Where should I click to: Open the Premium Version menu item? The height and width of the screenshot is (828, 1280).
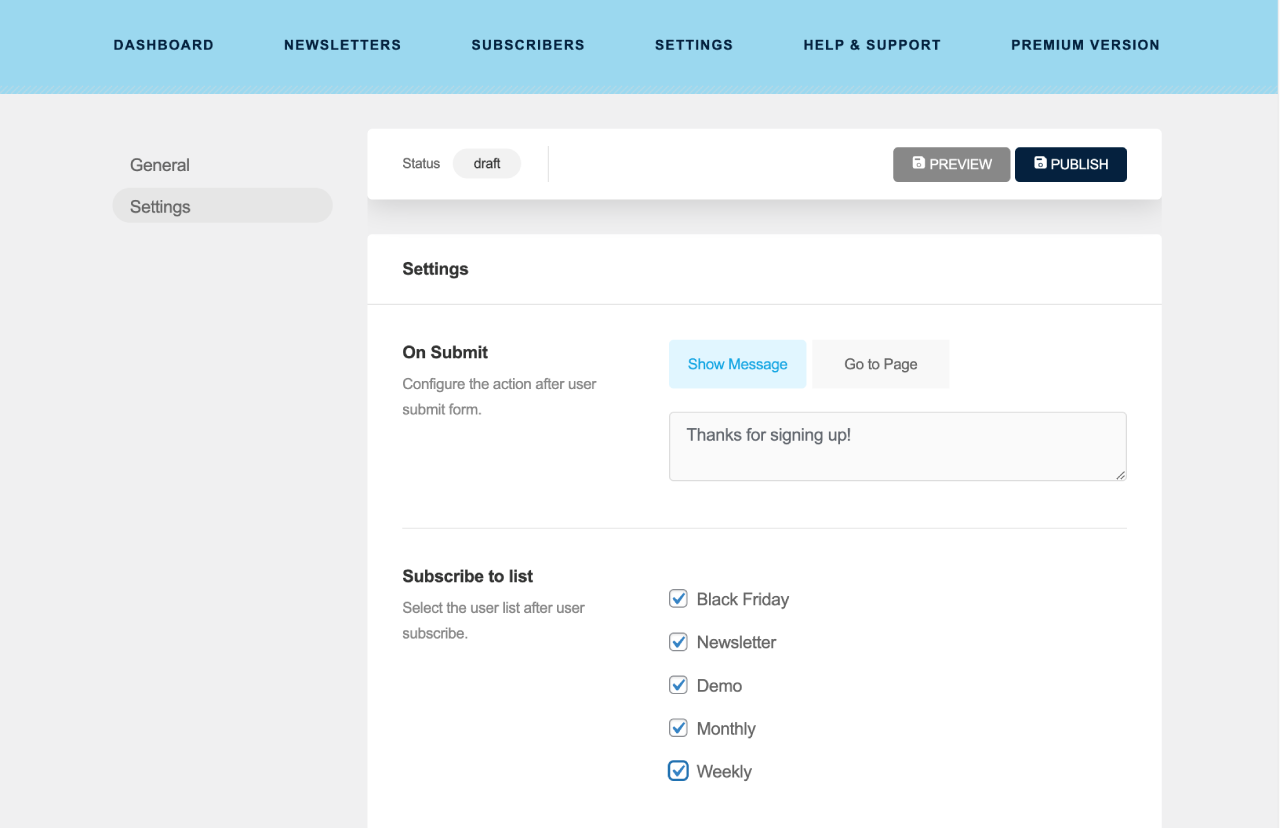click(1085, 45)
